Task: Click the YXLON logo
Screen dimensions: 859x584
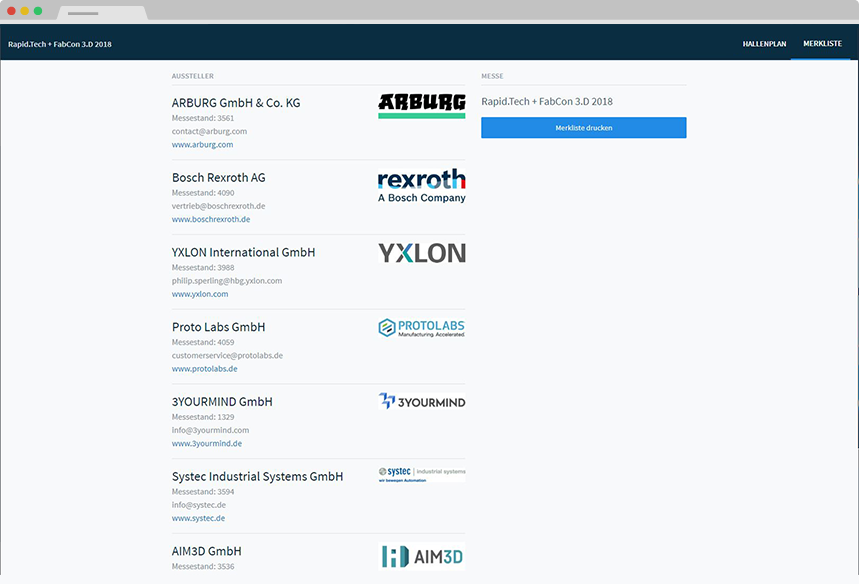Action: (x=422, y=253)
